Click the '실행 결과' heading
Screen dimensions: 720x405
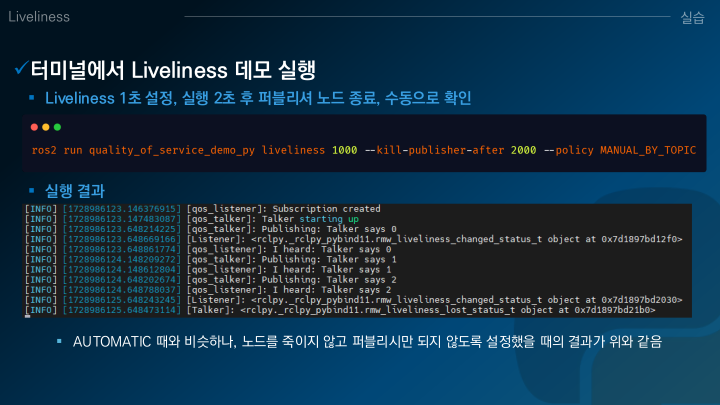point(75,191)
